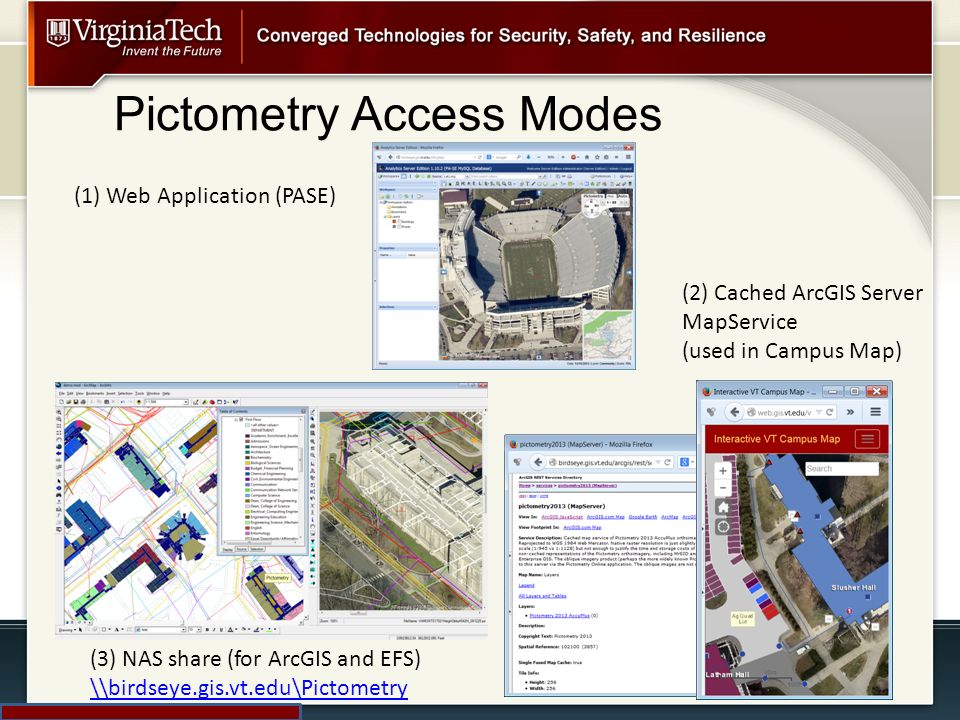Collapse the Workspace panel in PASE
This screenshot has width=960, height=720.
point(435,190)
